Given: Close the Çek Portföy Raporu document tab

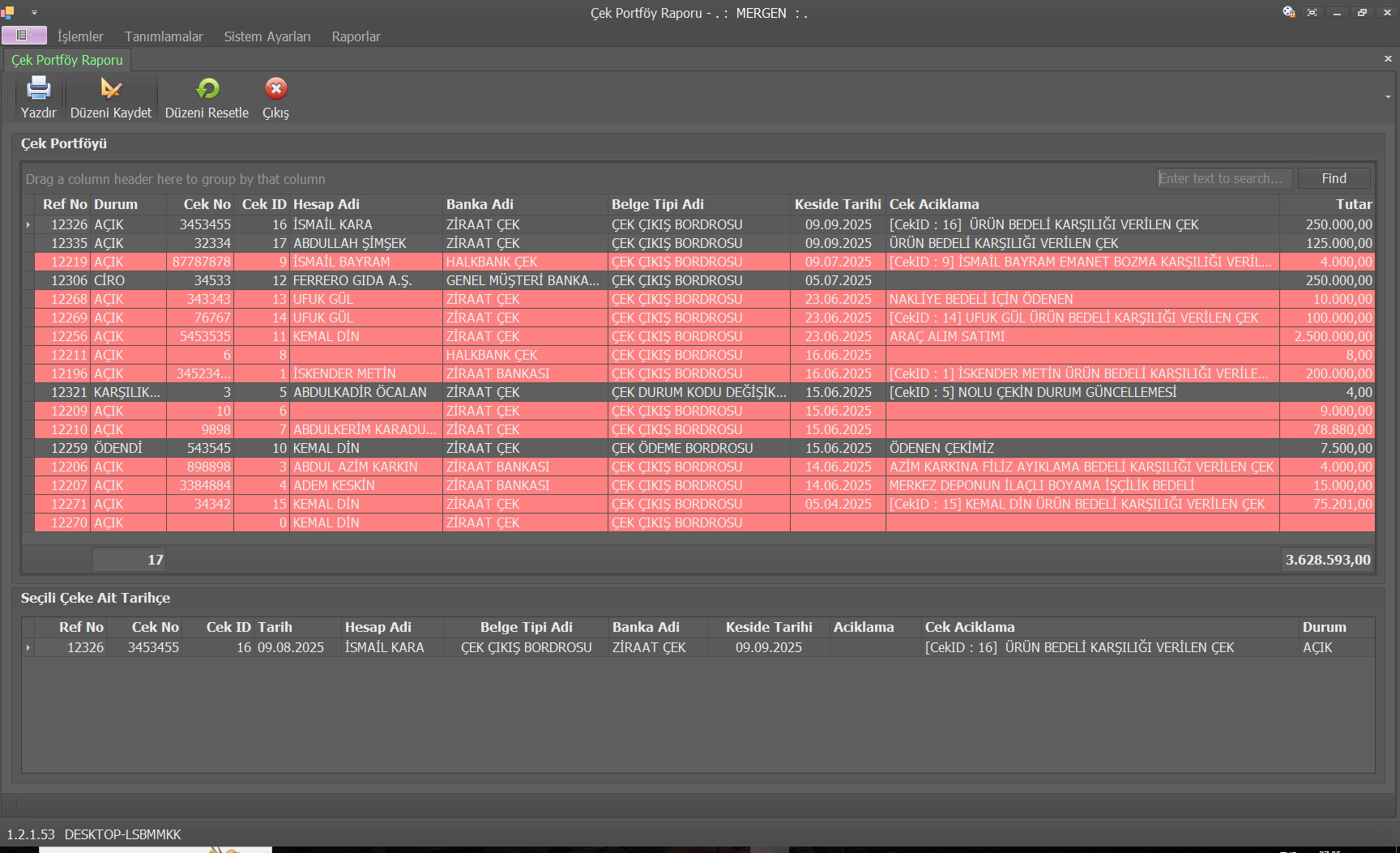Looking at the screenshot, I should pyautogui.click(x=1387, y=59).
